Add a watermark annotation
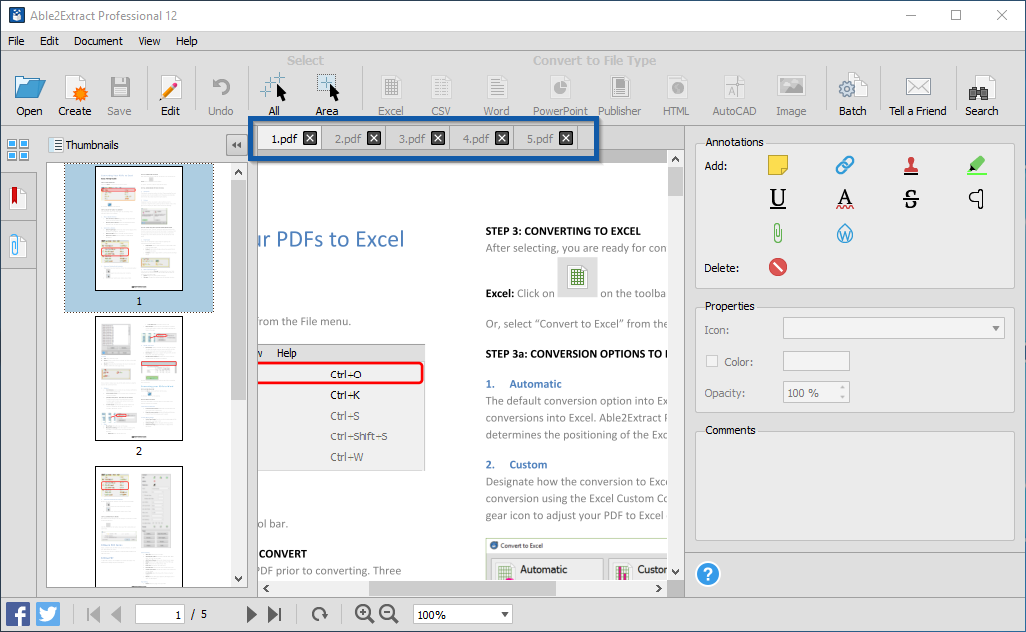 tap(845, 234)
